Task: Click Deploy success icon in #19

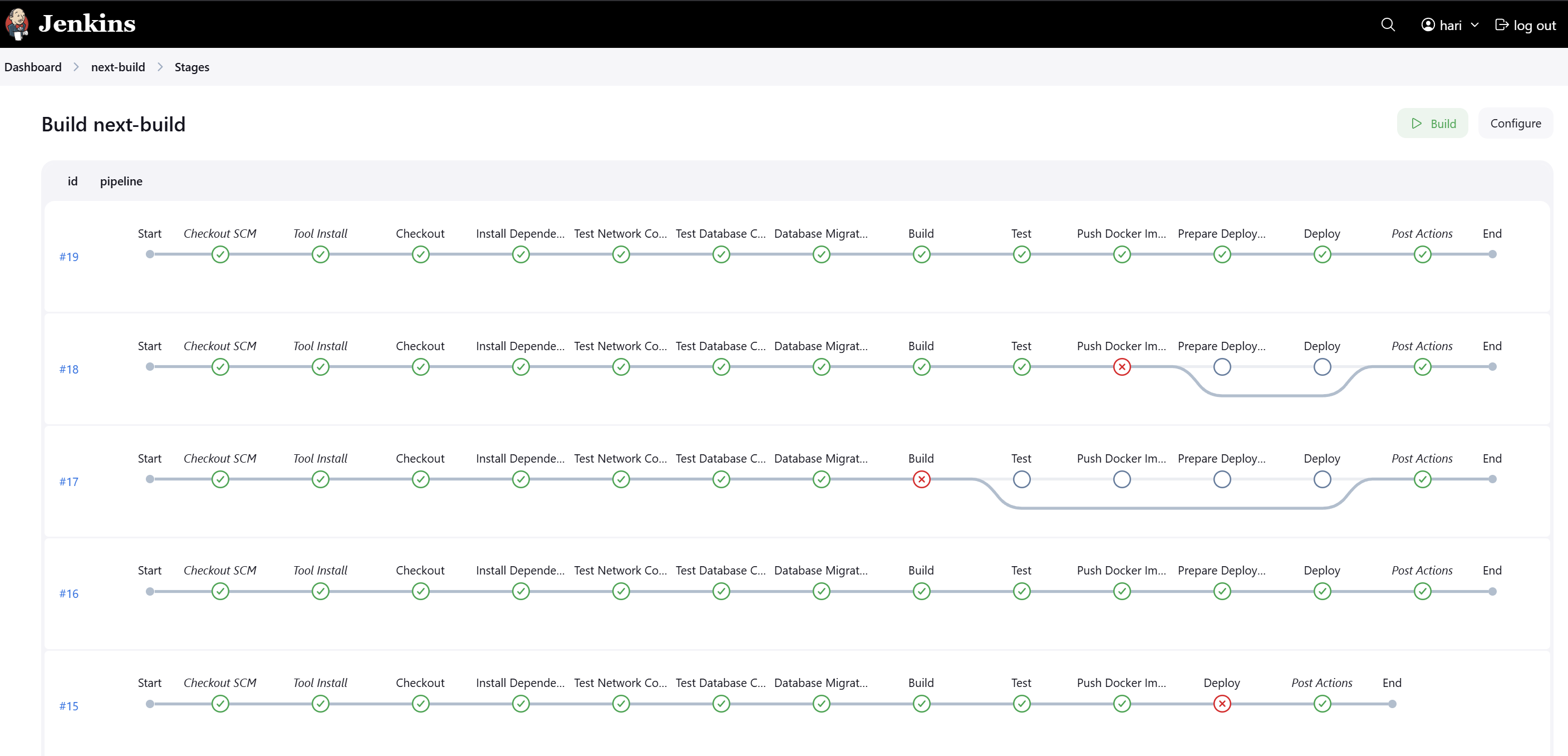Action: pyautogui.click(x=1322, y=254)
